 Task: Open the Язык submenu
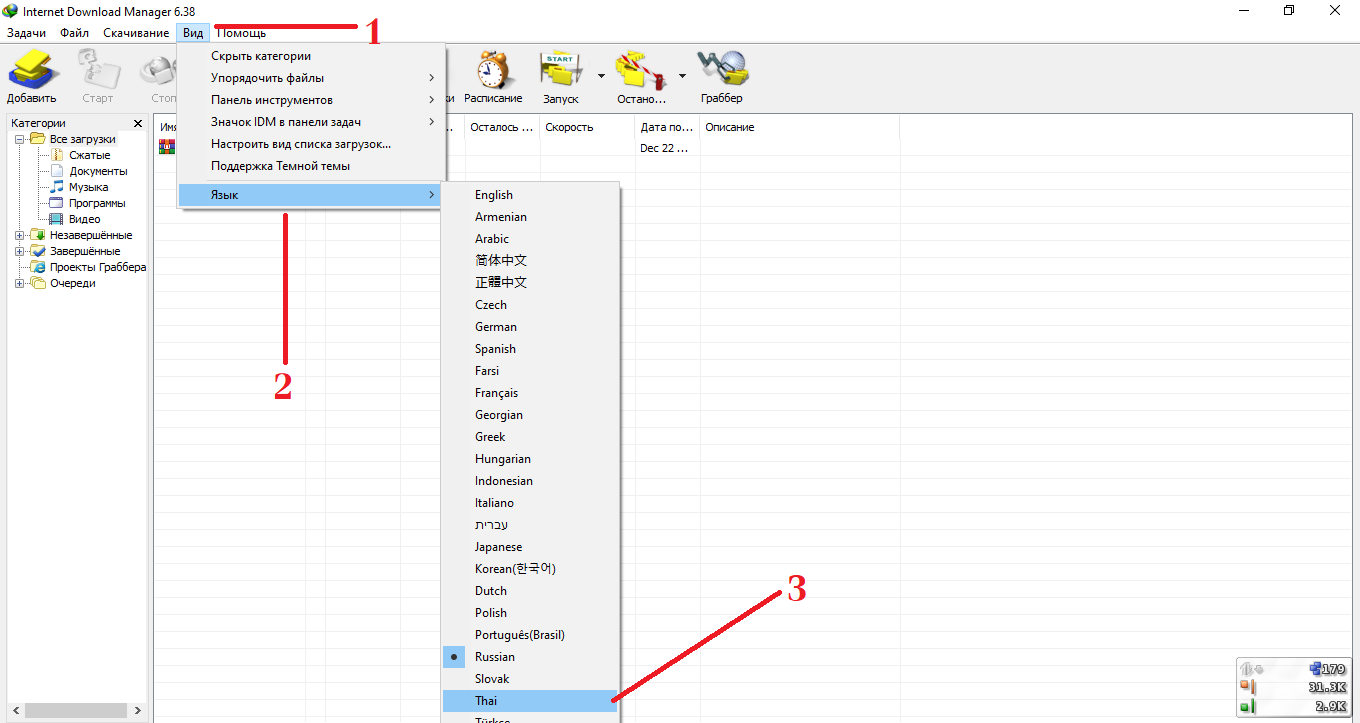pos(311,195)
